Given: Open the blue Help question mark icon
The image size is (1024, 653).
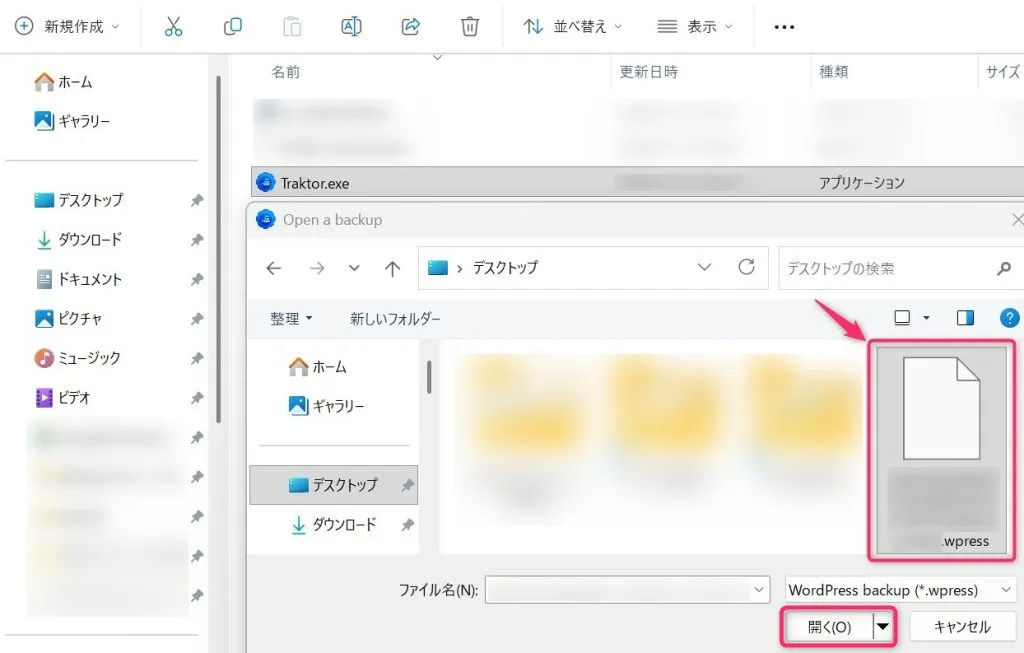Looking at the screenshot, I should [x=1009, y=318].
